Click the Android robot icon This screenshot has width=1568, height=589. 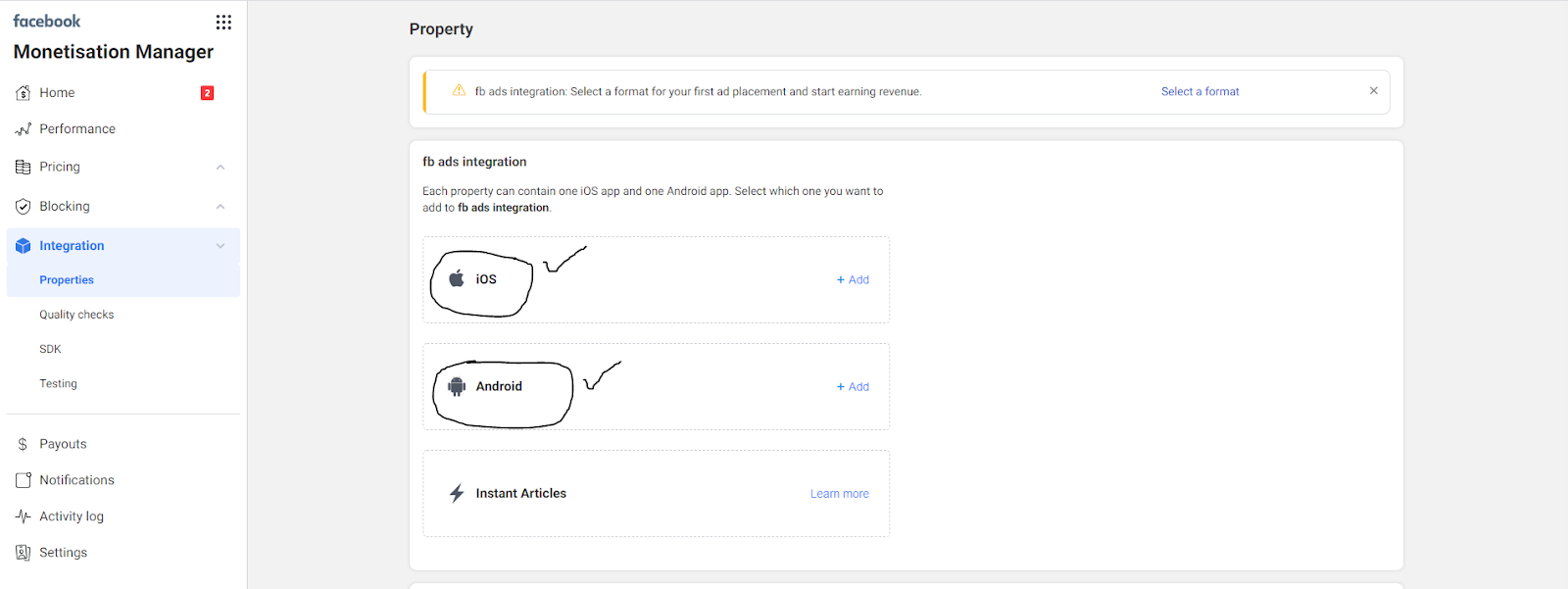coord(457,386)
